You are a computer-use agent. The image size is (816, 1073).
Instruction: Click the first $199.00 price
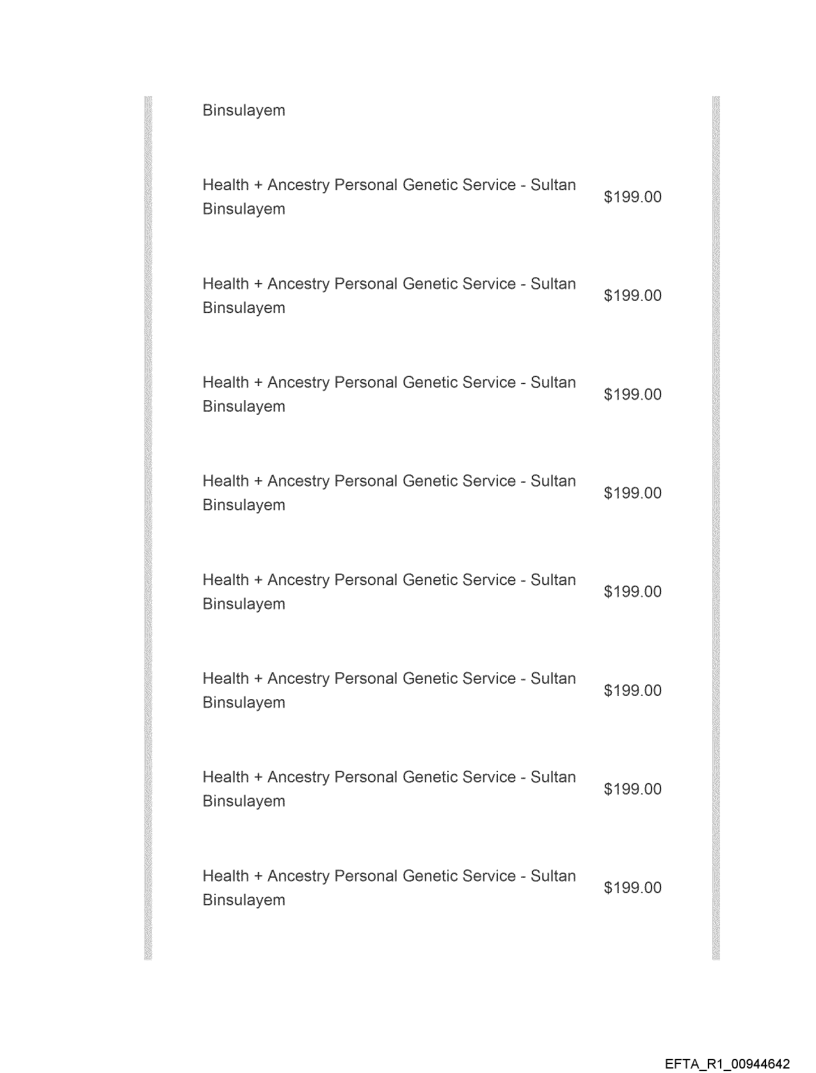(x=632, y=198)
